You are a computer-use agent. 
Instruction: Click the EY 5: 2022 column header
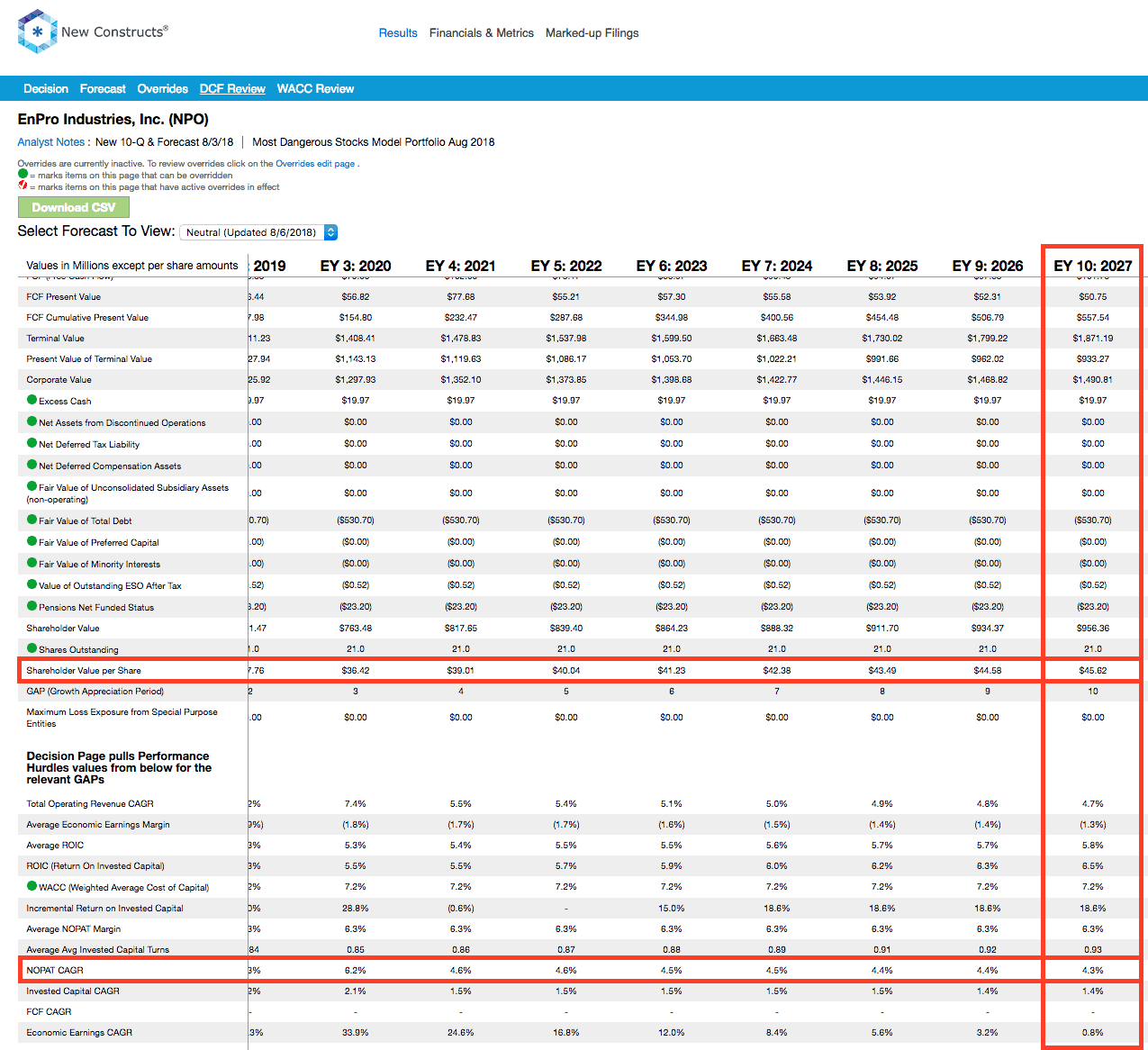(x=566, y=266)
